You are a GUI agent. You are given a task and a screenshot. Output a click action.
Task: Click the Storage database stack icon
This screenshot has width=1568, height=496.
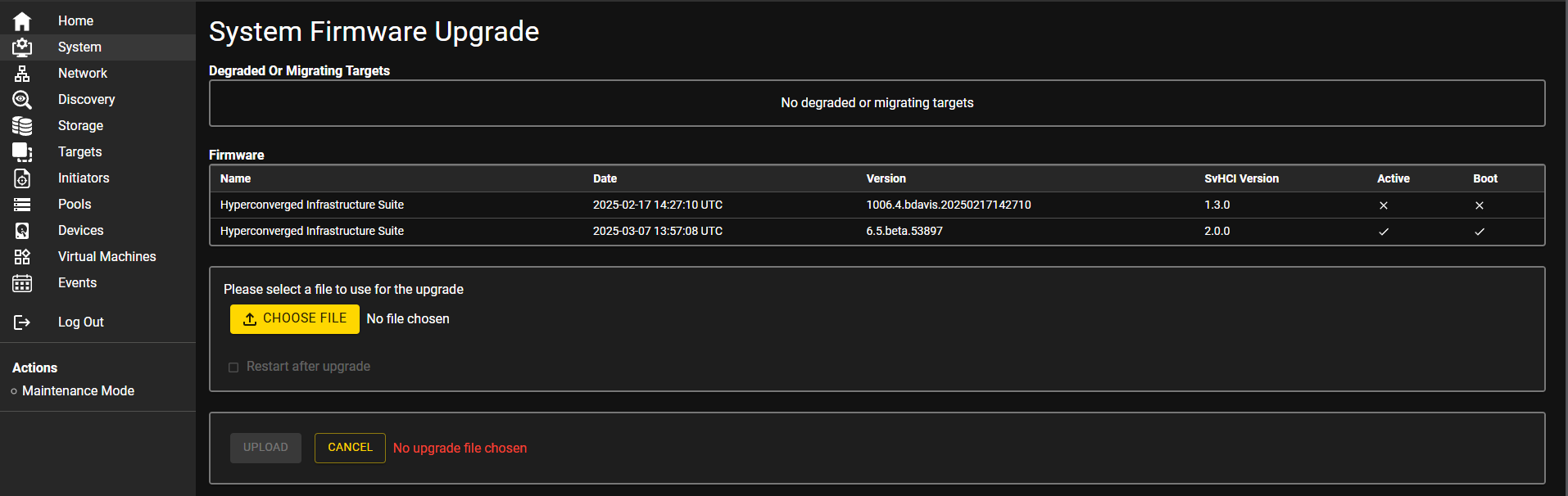pos(22,126)
